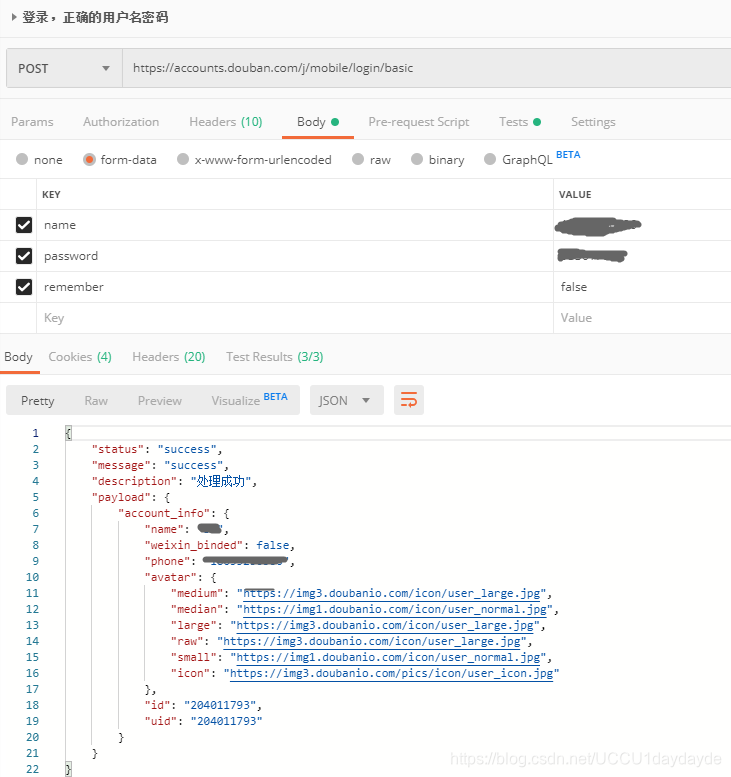Viewport: 731px width, 777px height.
Task: Click the "status" key on line 2
Action: (x=117, y=449)
